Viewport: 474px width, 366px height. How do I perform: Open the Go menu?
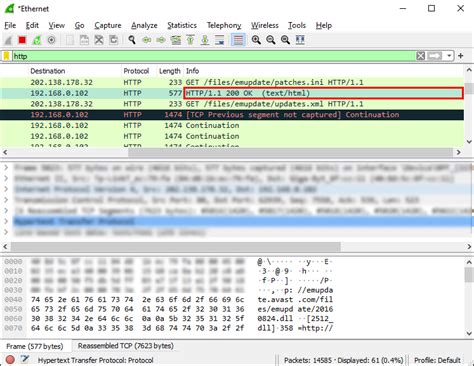[x=79, y=26]
